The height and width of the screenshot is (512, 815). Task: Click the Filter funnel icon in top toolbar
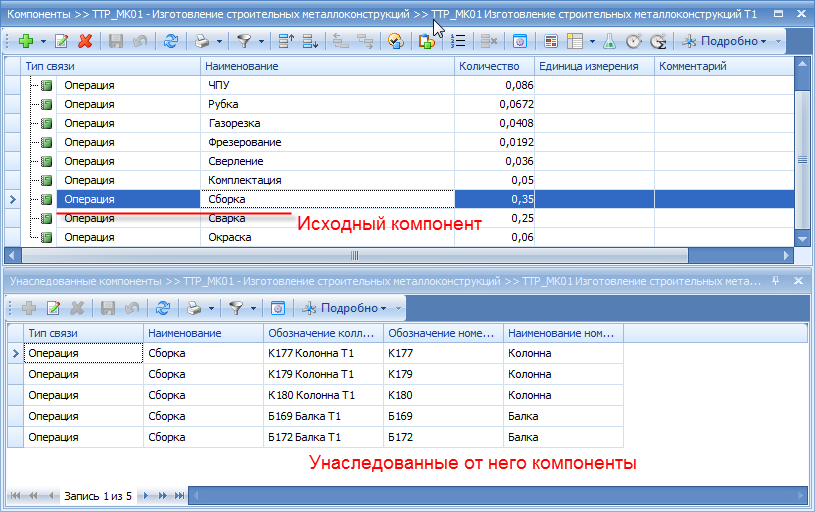(x=244, y=41)
